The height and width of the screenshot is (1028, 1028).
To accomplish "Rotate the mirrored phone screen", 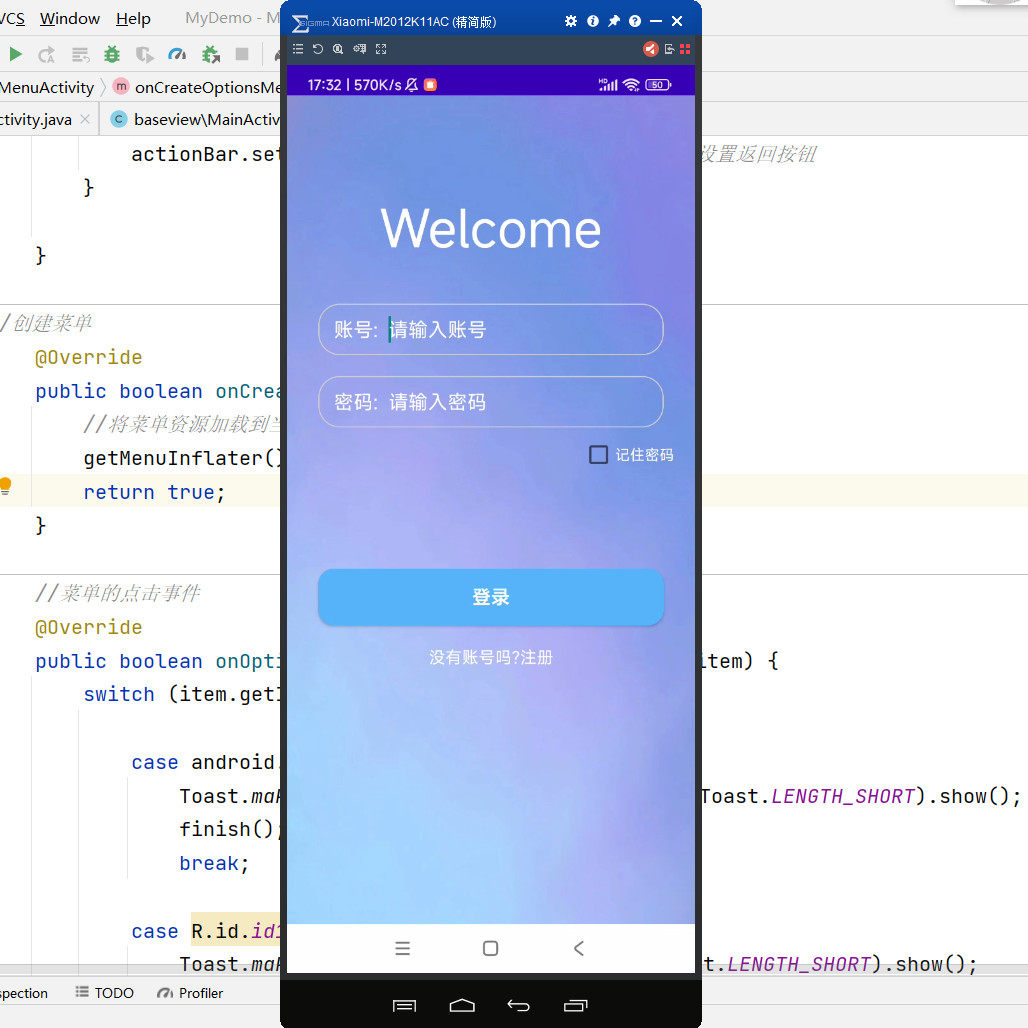I will (317, 49).
